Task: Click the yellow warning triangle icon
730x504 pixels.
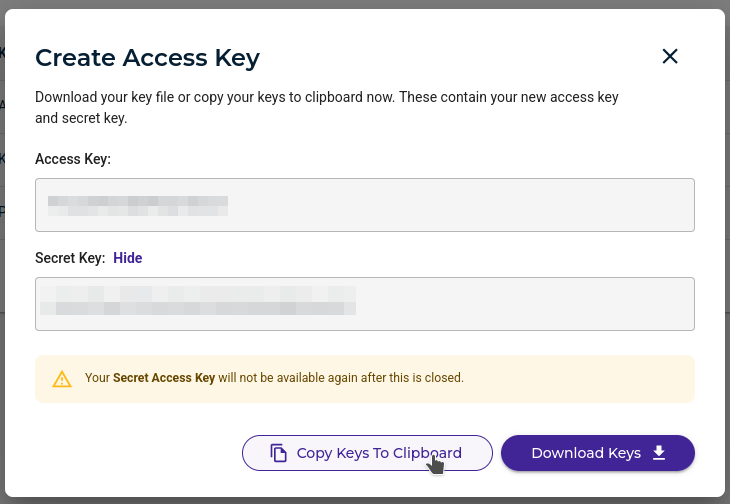Action: click(62, 379)
